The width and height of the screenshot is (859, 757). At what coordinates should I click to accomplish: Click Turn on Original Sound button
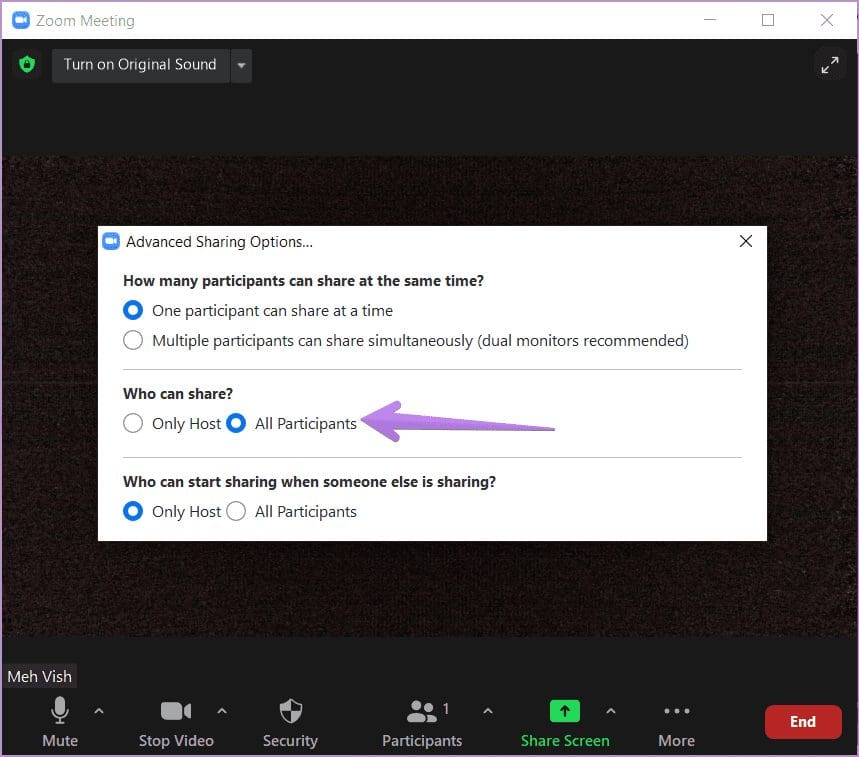(x=140, y=65)
